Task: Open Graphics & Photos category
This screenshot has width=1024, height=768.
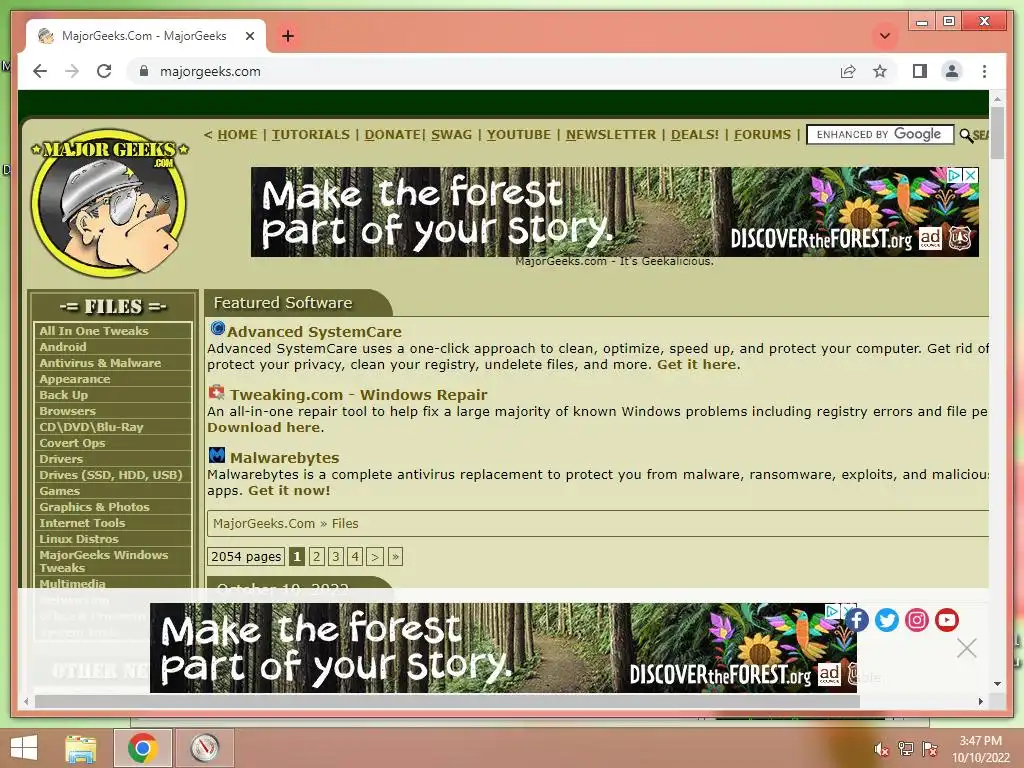Action: pos(94,507)
